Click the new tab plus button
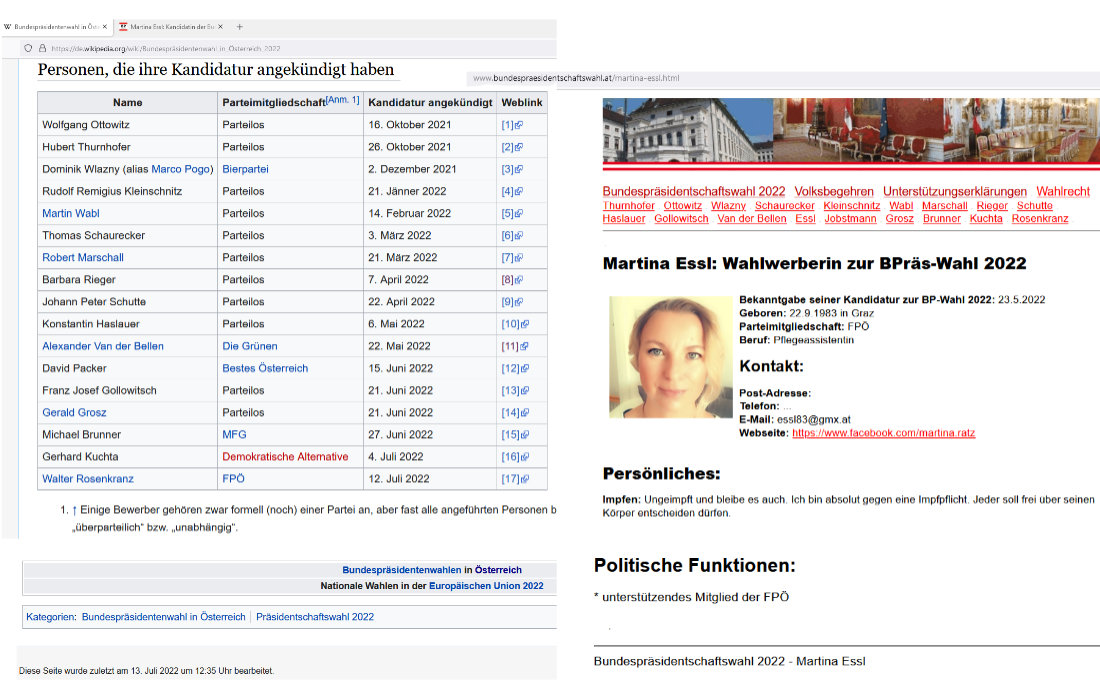The width and height of the screenshot is (1100, 696). pyautogui.click(x=240, y=26)
